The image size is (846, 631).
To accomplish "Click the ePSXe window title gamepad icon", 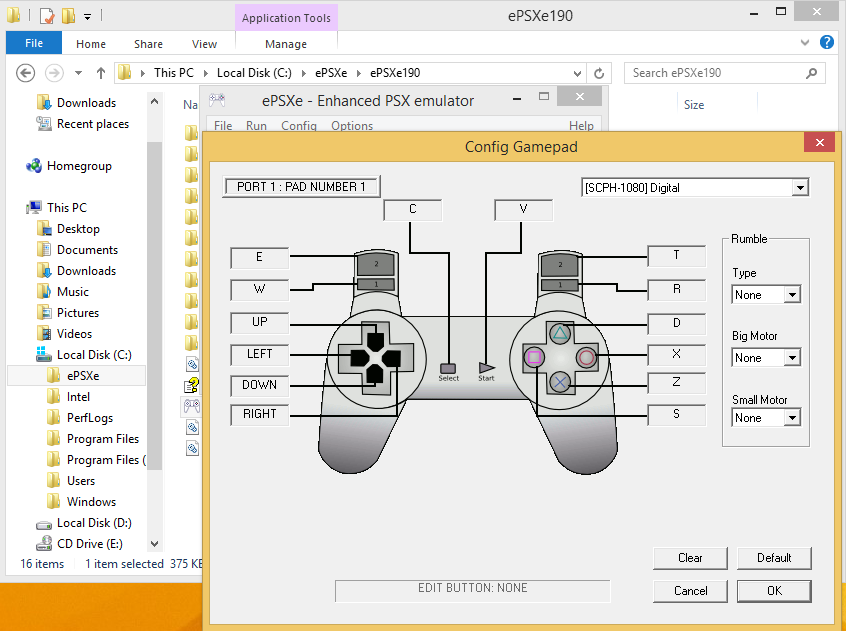I will pos(217,100).
